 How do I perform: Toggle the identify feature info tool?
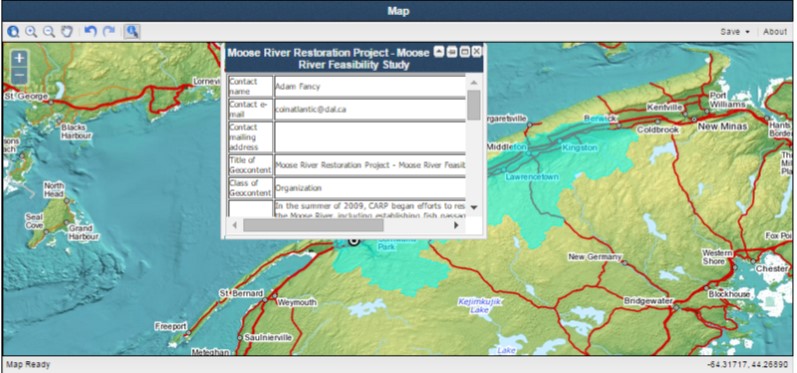tap(132, 32)
